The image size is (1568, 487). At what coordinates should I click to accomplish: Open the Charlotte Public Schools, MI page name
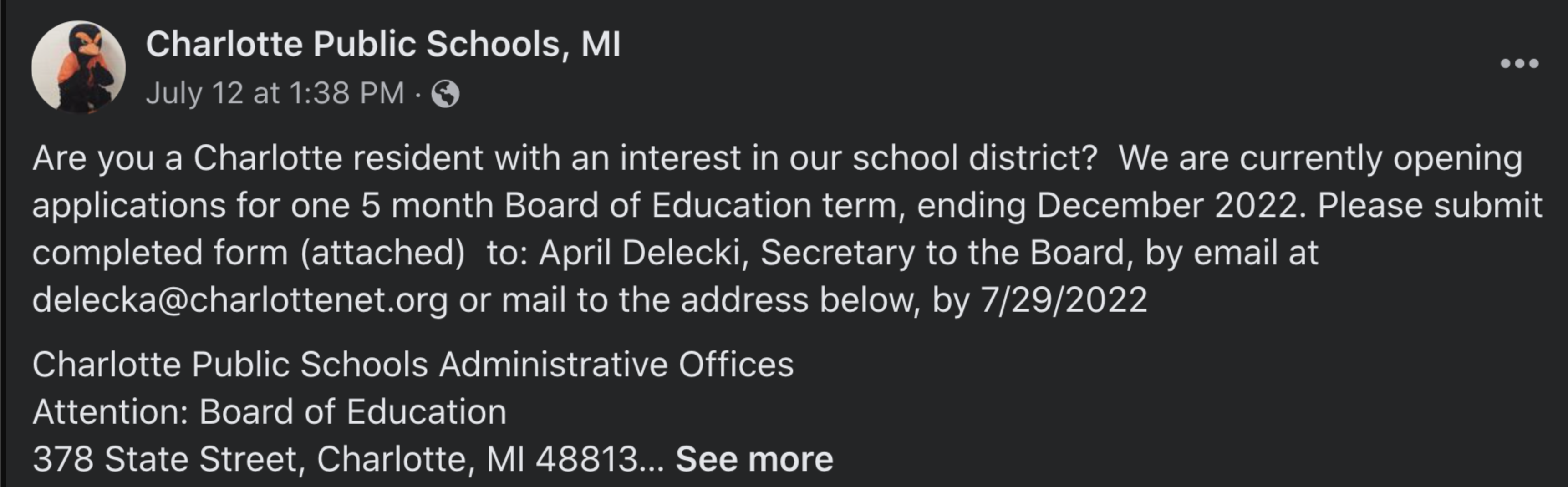[383, 45]
